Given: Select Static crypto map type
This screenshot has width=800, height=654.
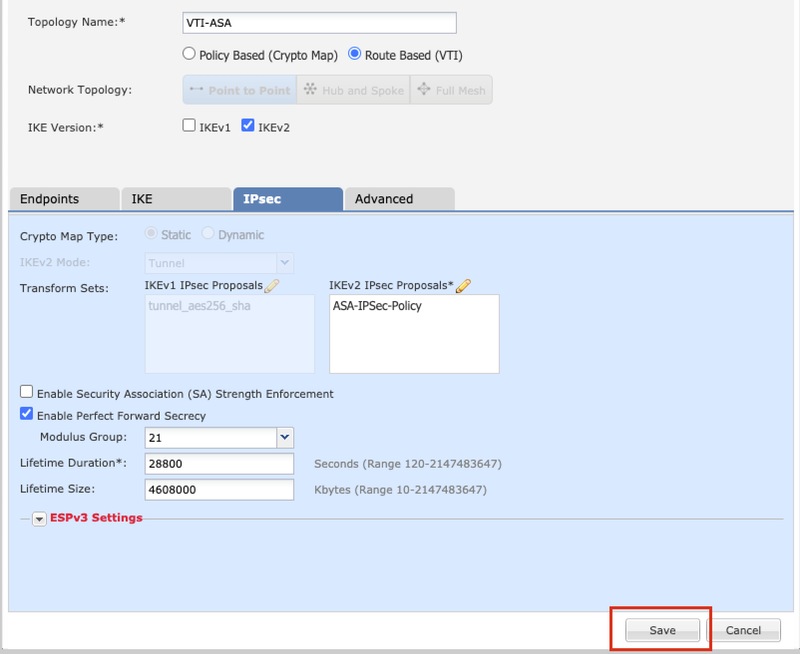Looking at the screenshot, I should click(x=151, y=234).
